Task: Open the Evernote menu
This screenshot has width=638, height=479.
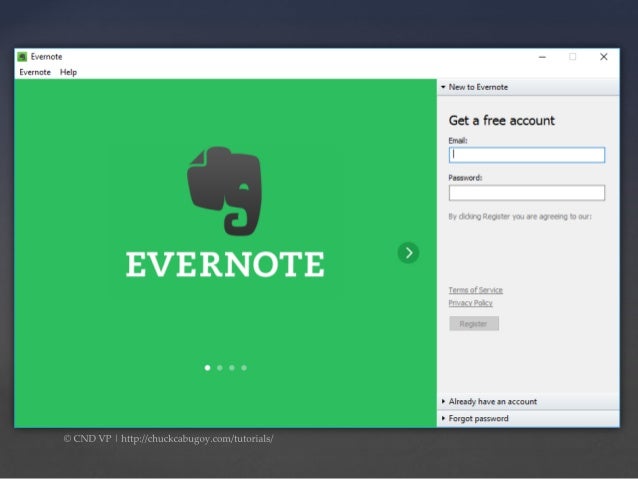Action: point(35,72)
